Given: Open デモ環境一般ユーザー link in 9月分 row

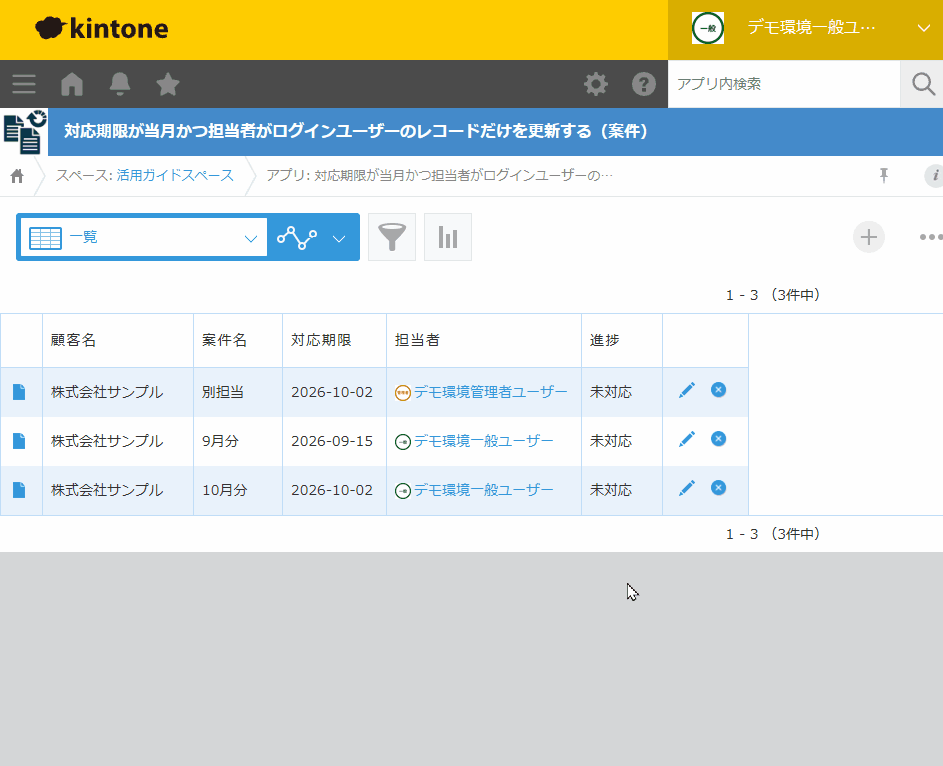Looking at the screenshot, I should click(484, 441).
